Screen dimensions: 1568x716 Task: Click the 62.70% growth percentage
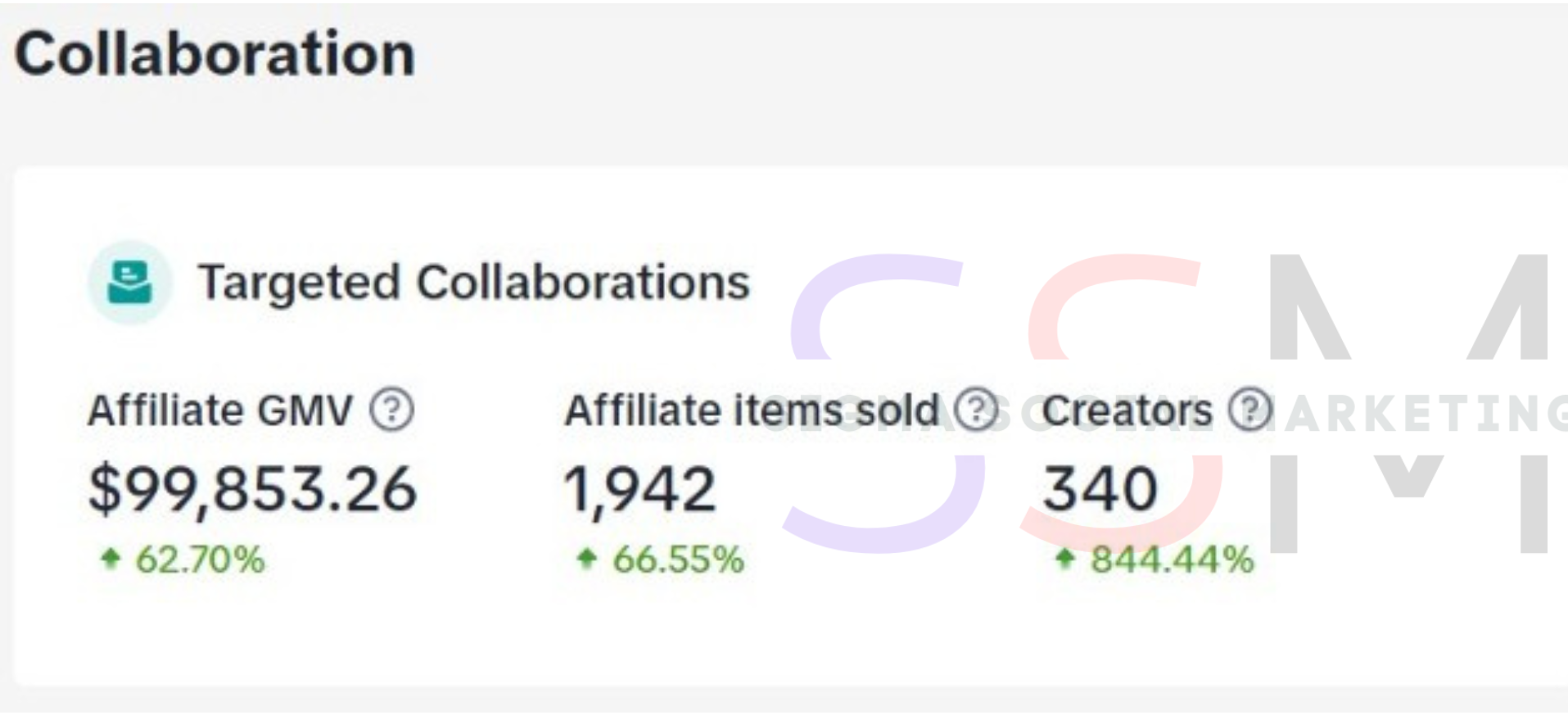point(200,560)
